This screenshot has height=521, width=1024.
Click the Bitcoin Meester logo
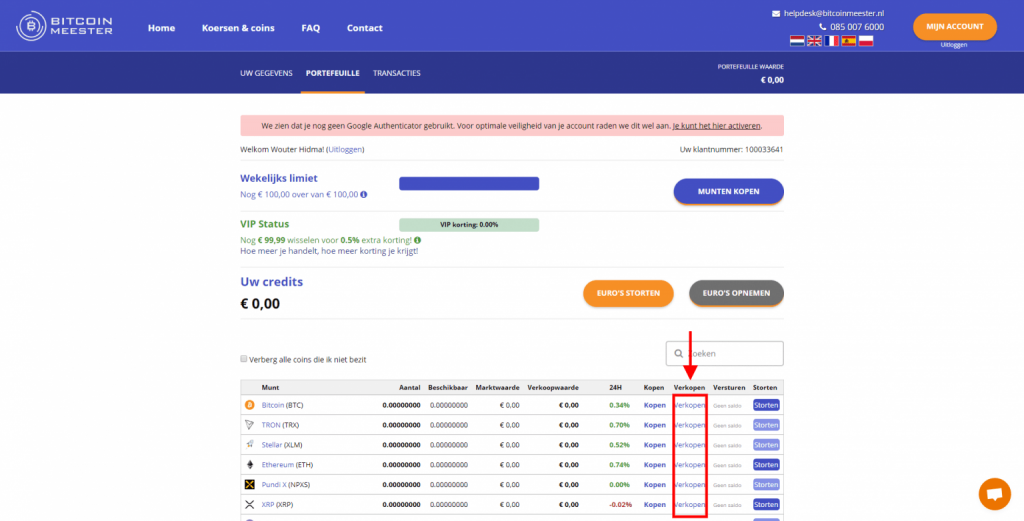pyautogui.click(x=64, y=26)
